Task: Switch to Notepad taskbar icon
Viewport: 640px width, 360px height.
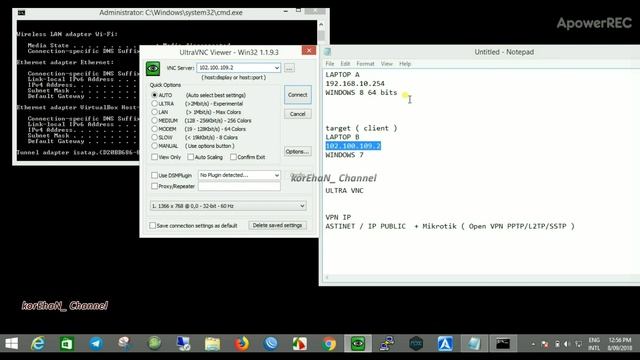Action: pos(474,344)
